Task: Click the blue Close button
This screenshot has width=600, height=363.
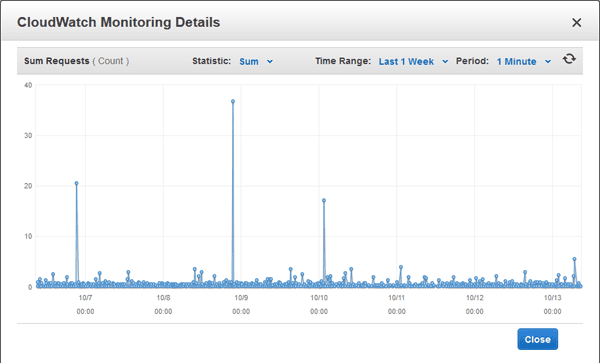Action: click(x=538, y=339)
